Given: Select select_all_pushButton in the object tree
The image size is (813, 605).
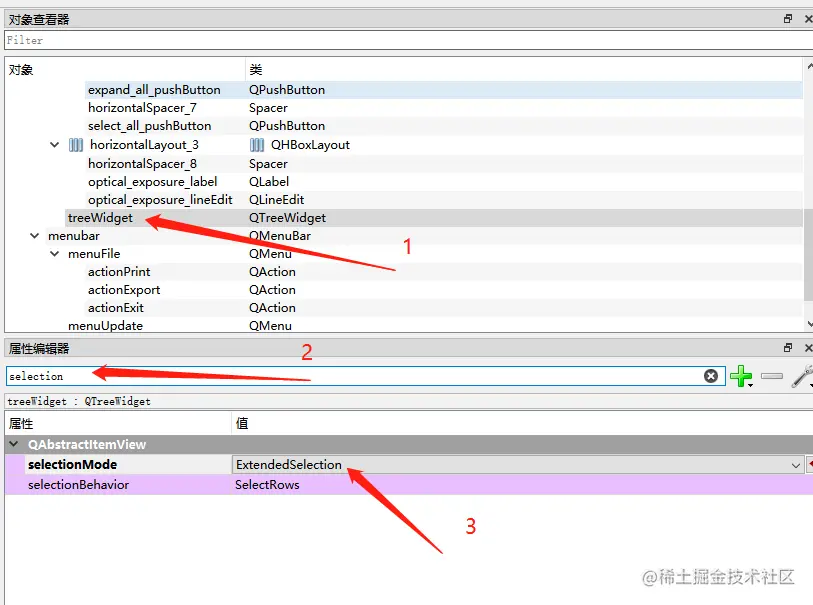Looking at the screenshot, I should [x=149, y=126].
